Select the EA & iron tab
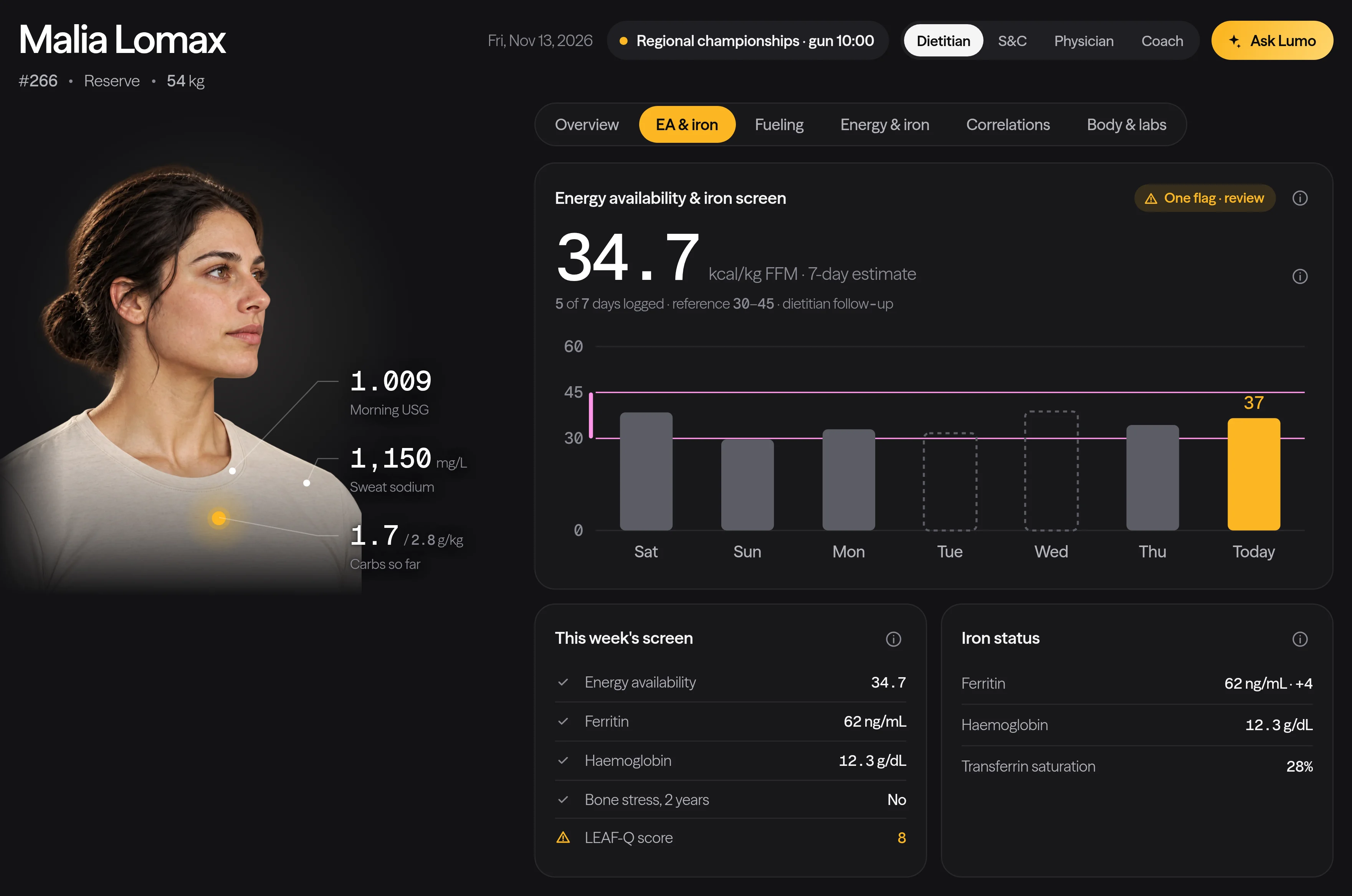Image resolution: width=1352 pixels, height=896 pixels. [687, 124]
